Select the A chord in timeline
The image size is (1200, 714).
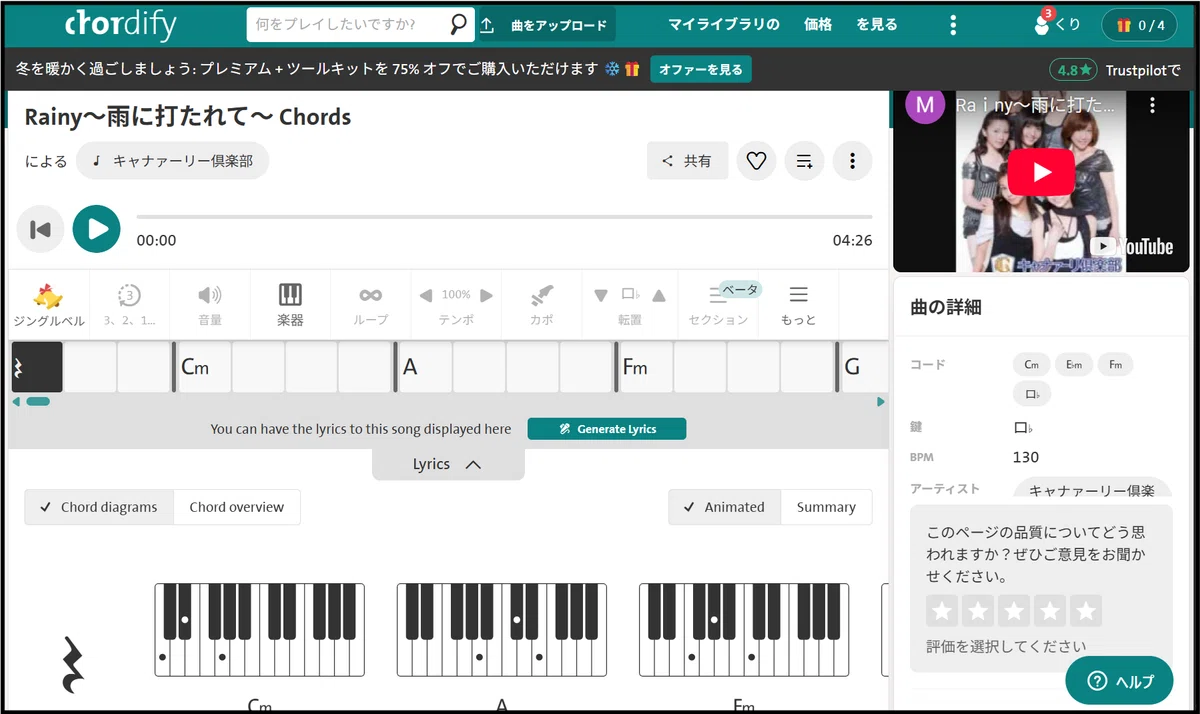click(x=424, y=367)
